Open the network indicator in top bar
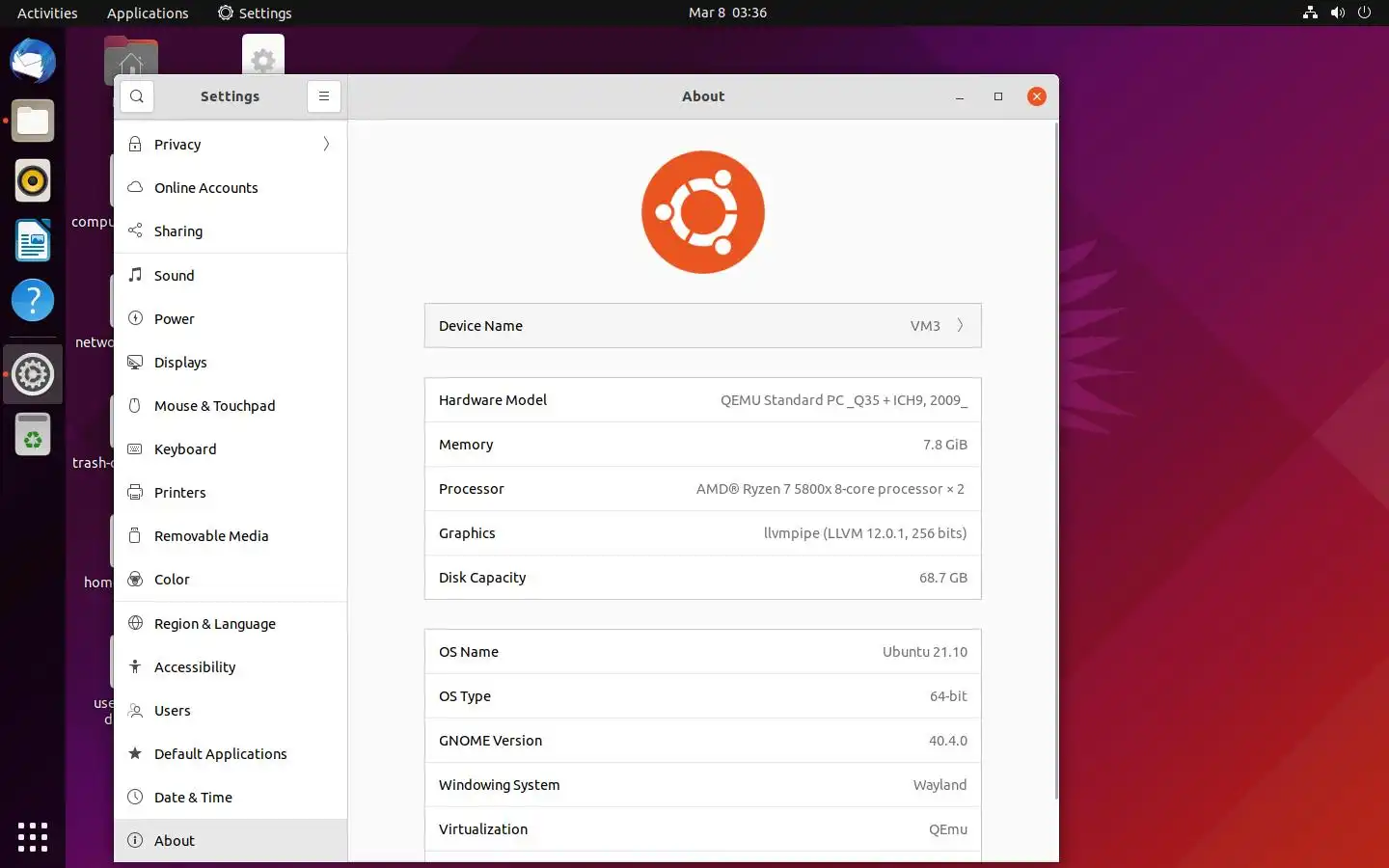 coord(1310,13)
